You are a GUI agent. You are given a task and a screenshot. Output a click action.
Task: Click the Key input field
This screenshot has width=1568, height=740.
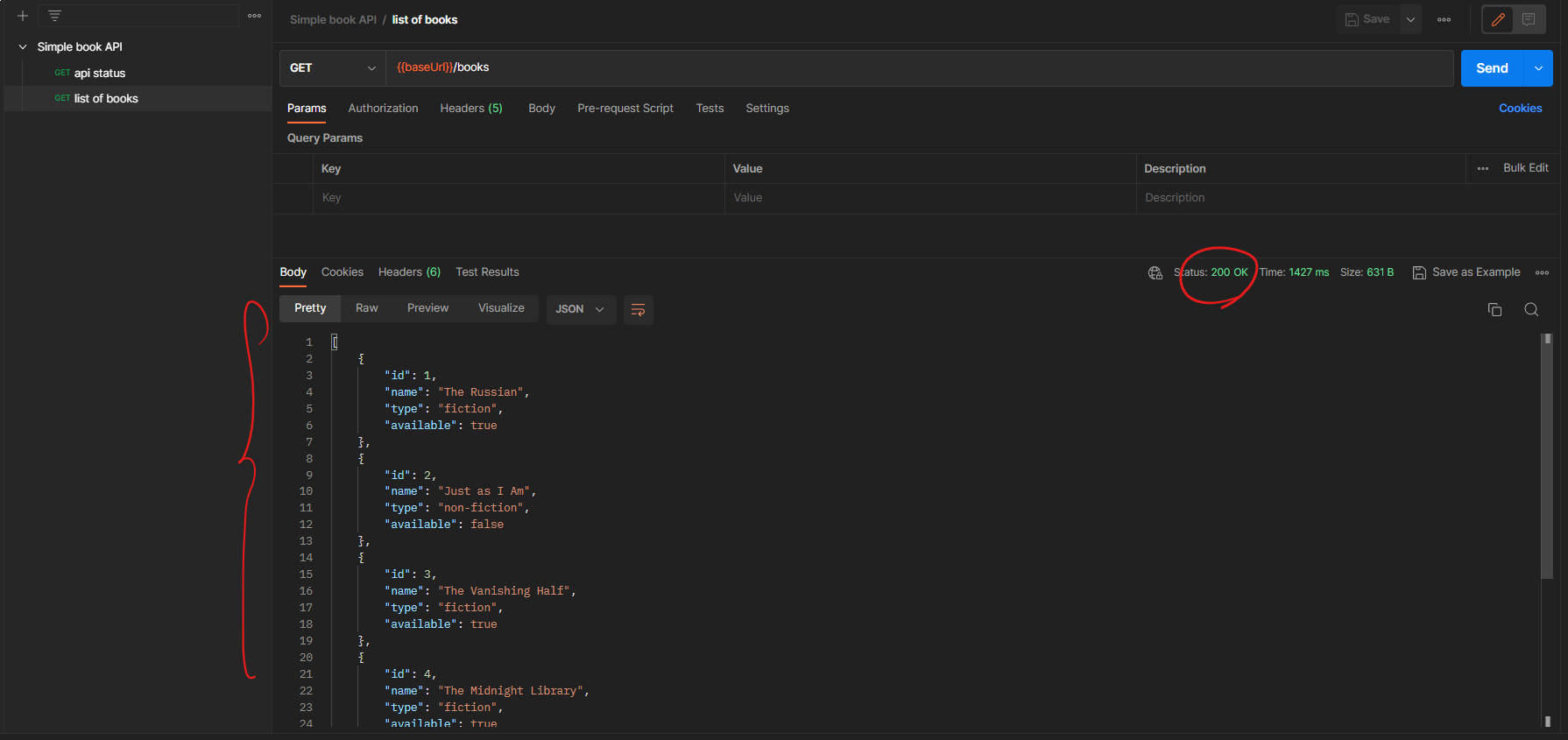pyautogui.click(x=519, y=198)
